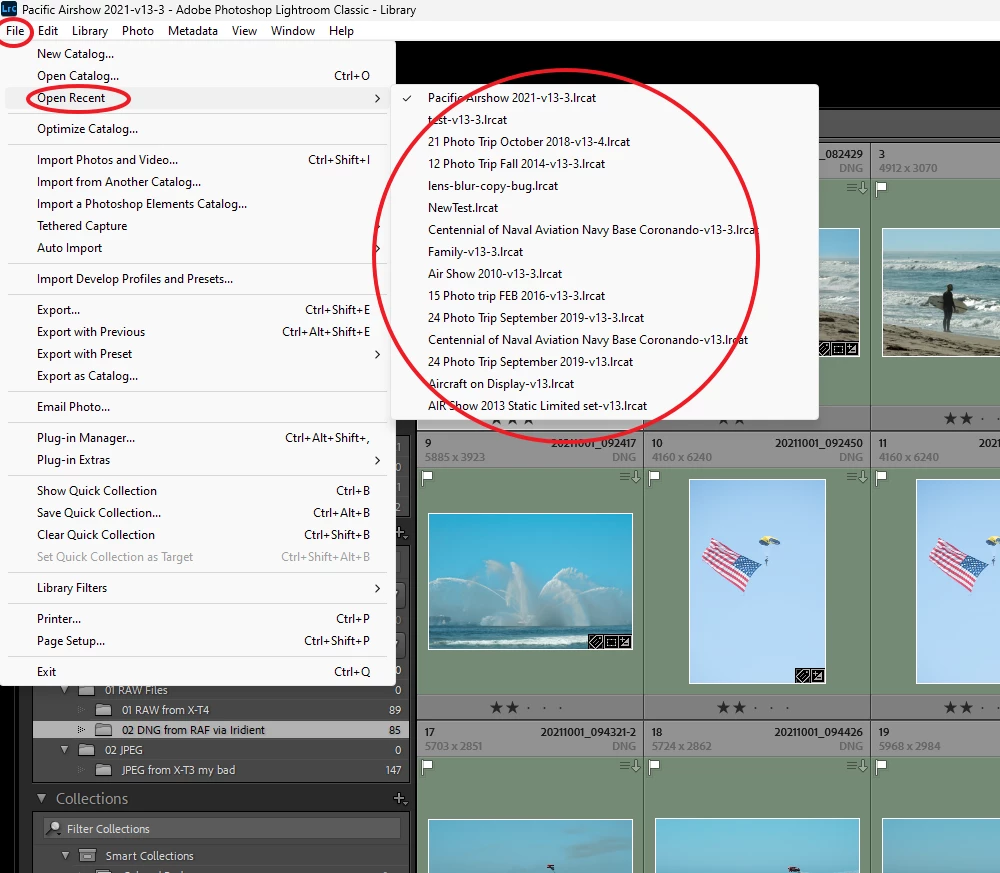Open the Photo menu

(138, 31)
